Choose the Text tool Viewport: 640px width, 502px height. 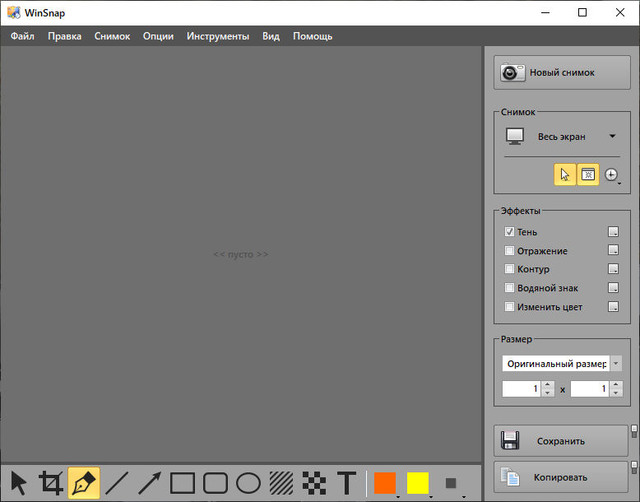(346, 484)
